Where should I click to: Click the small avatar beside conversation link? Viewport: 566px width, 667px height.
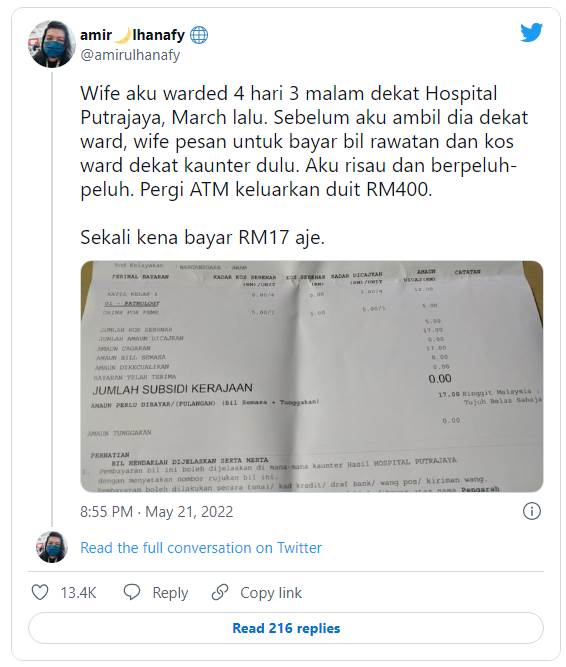pyautogui.click(x=52, y=547)
